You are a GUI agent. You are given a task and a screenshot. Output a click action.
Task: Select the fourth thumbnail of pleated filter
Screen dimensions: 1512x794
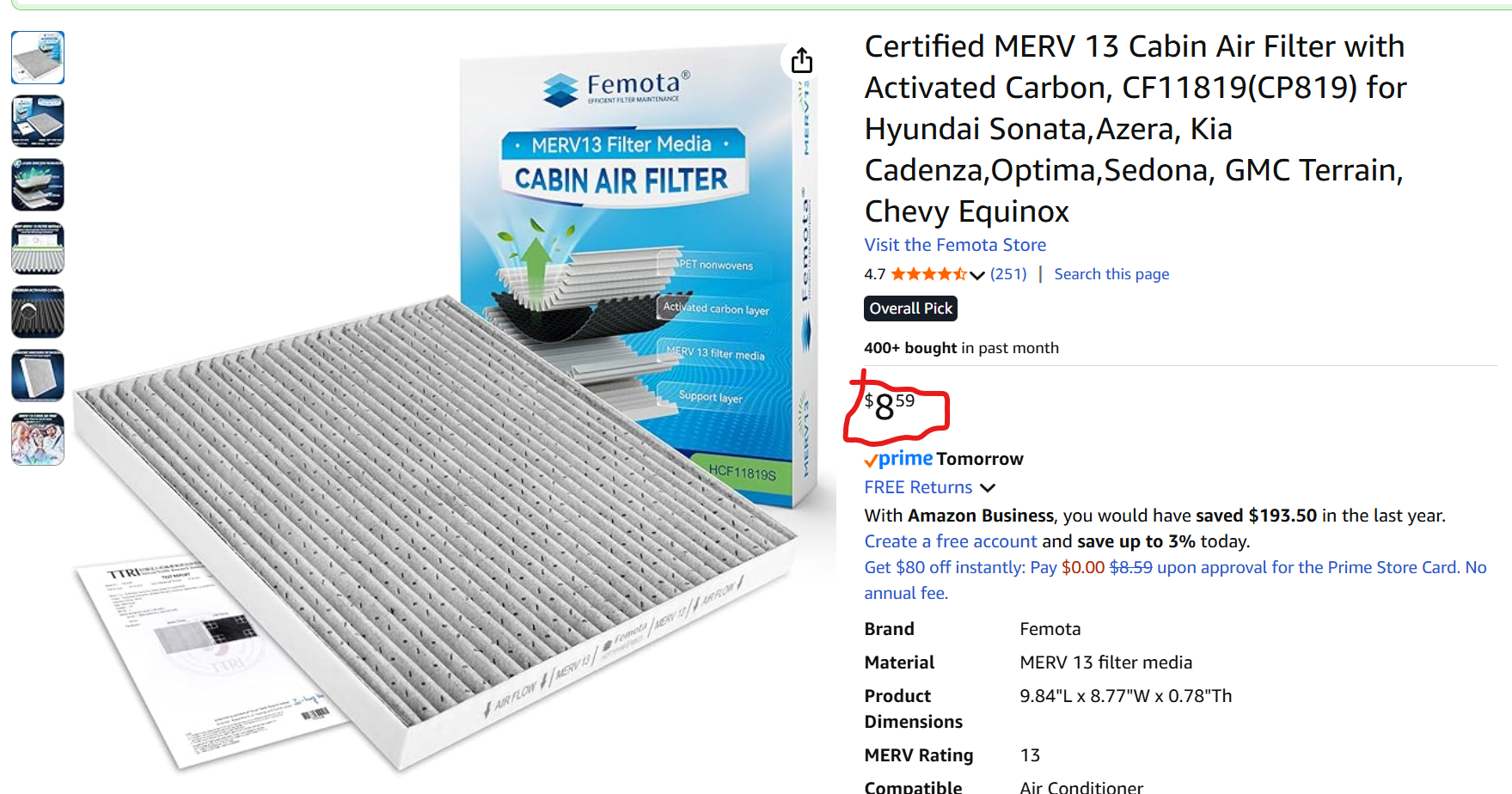[x=38, y=248]
